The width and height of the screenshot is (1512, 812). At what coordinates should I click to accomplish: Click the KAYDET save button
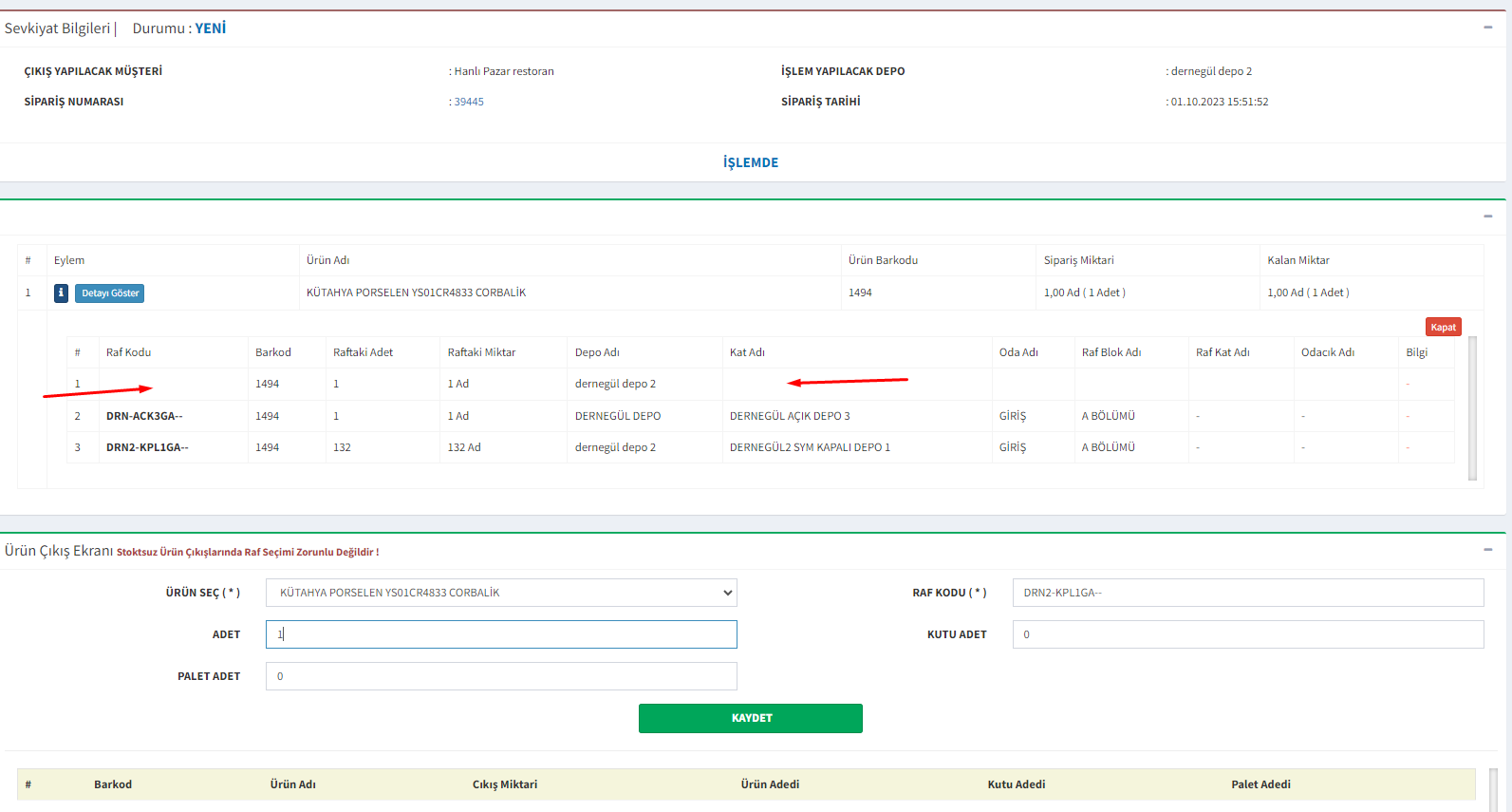tap(750, 718)
